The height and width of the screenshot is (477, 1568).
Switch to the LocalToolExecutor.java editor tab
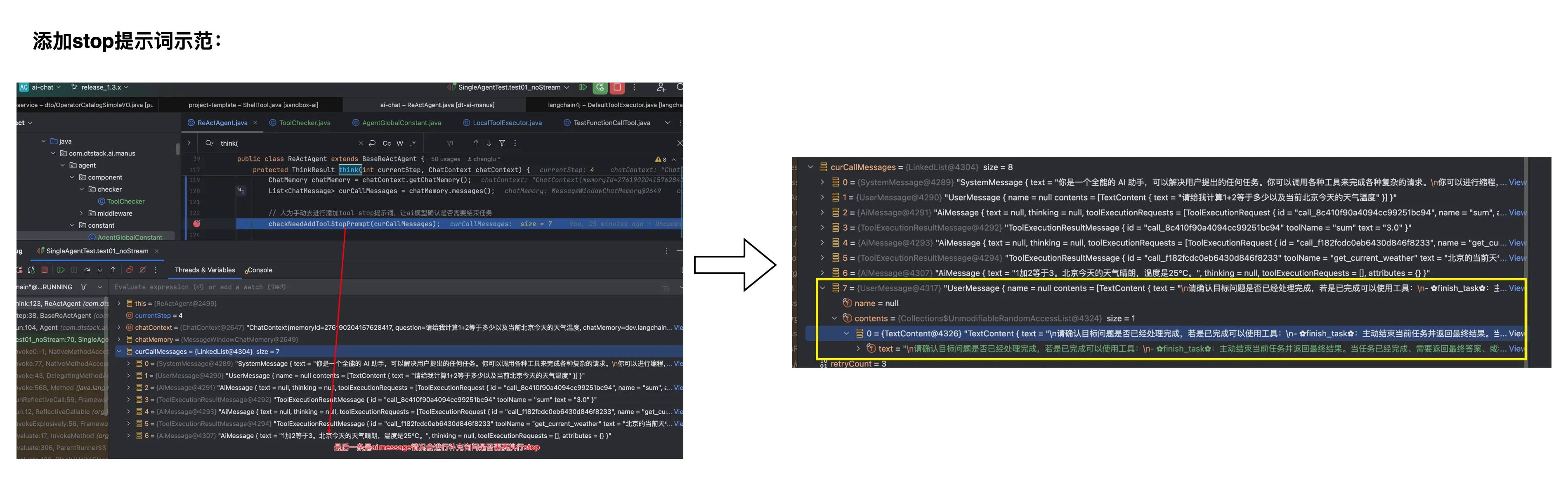502,123
